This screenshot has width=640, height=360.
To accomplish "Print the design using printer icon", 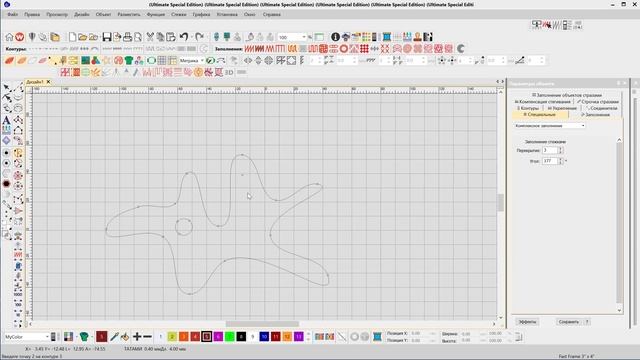I will click(x=127, y=37).
